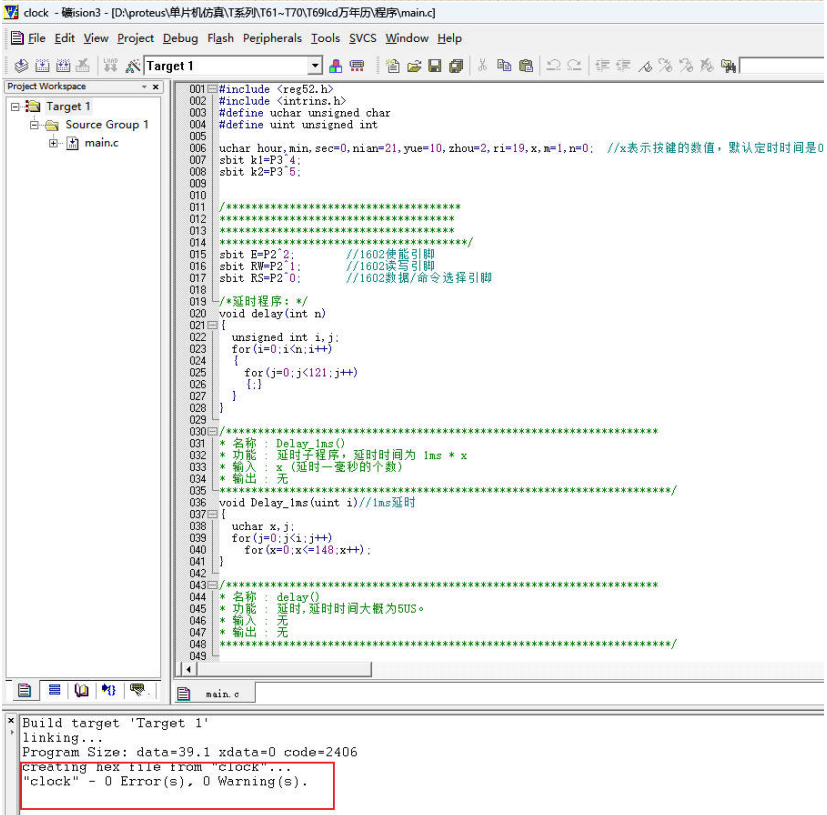Open the Debug menu
This screenshot has width=827, height=815.
[180, 38]
